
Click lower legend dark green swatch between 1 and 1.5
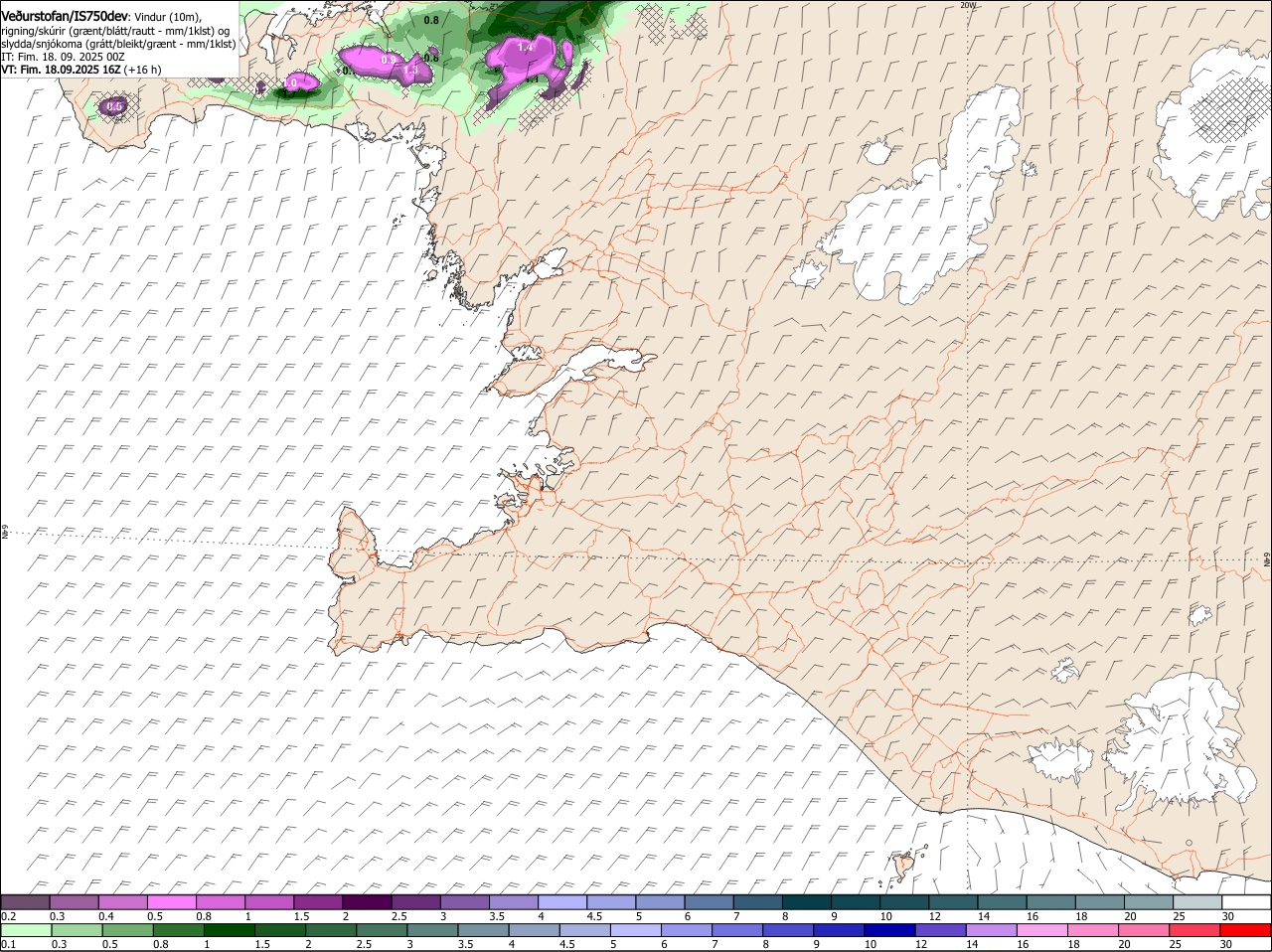(229, 930)
